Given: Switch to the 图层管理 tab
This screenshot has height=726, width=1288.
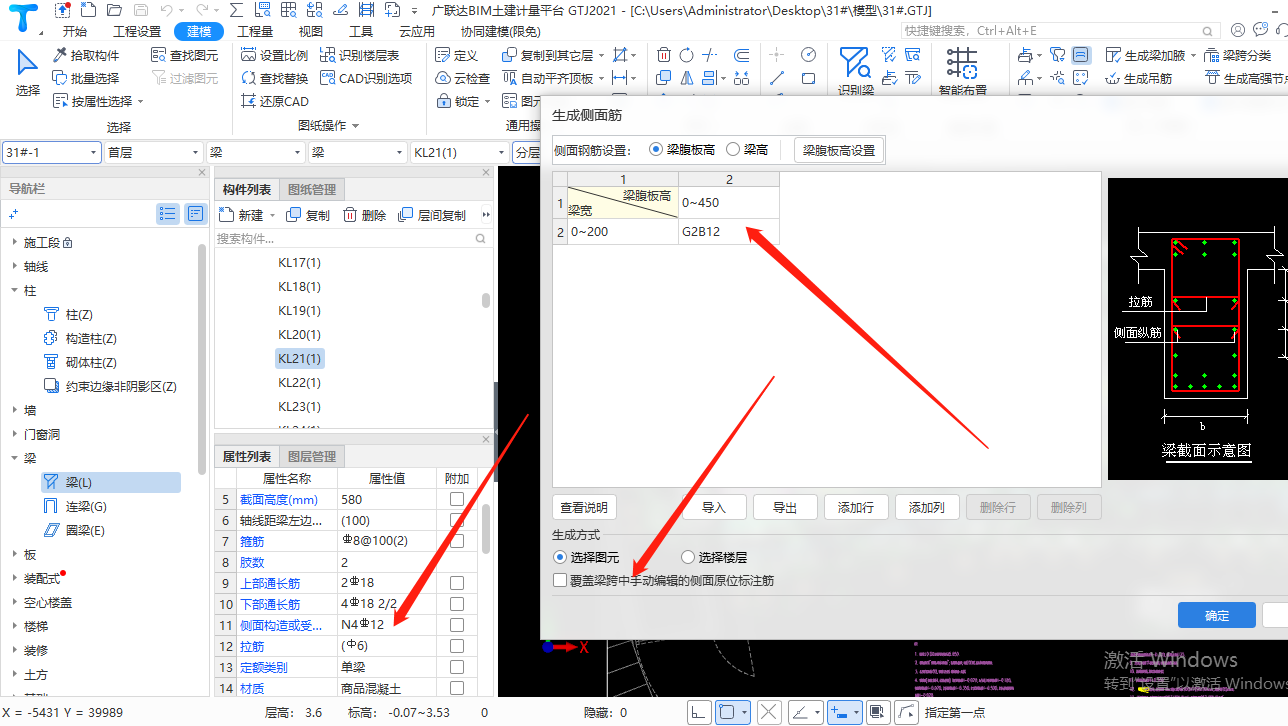Looking at the screenshot, I should click(x=312, y=456).
